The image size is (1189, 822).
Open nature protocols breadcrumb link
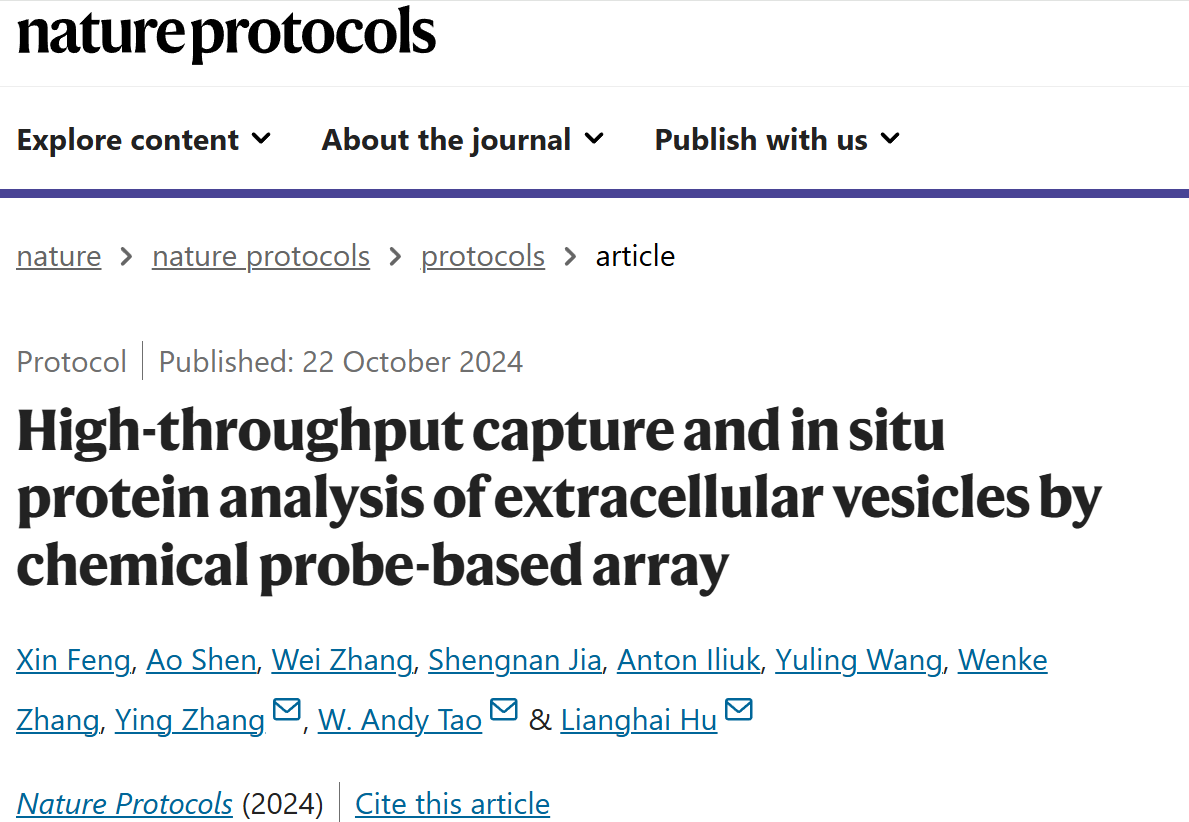point(261,256)
